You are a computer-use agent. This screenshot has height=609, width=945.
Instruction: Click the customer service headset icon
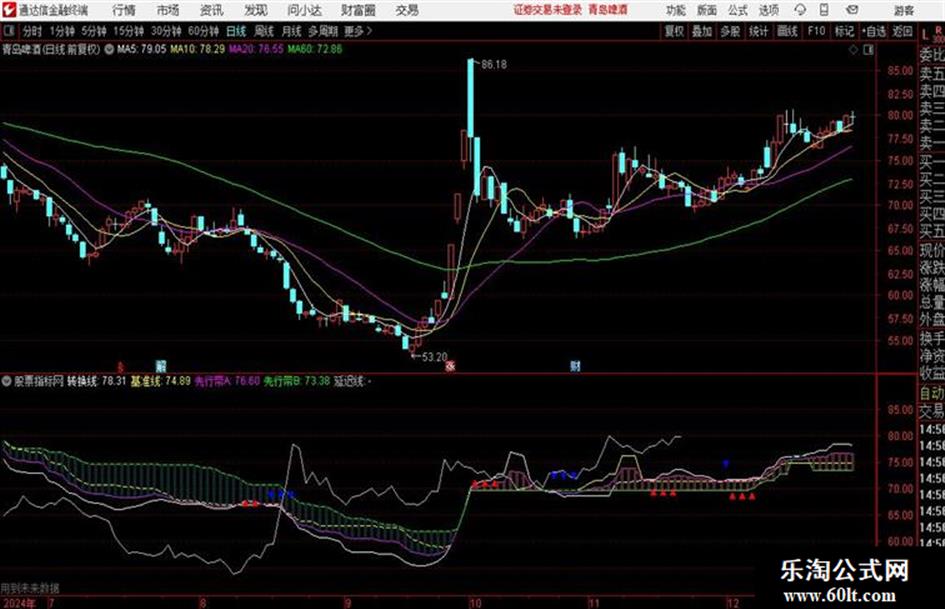tap(800, 10)
